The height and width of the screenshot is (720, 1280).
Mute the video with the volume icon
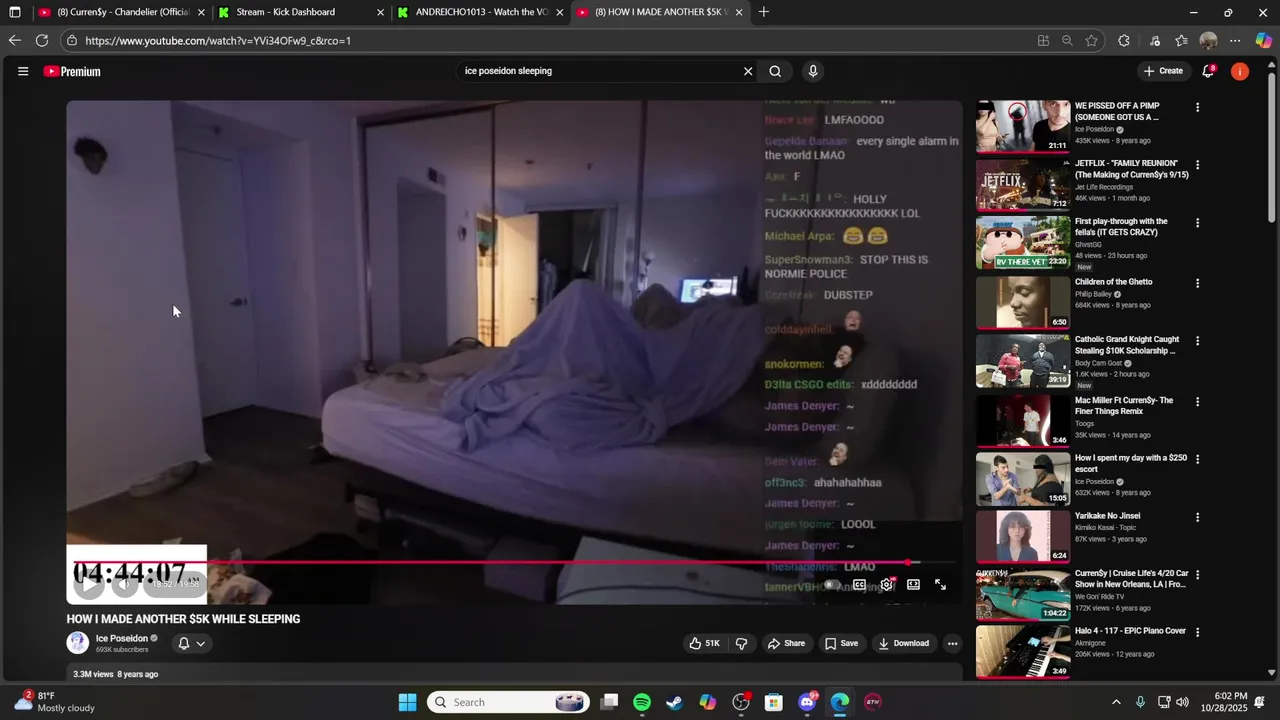click(124, 584)
